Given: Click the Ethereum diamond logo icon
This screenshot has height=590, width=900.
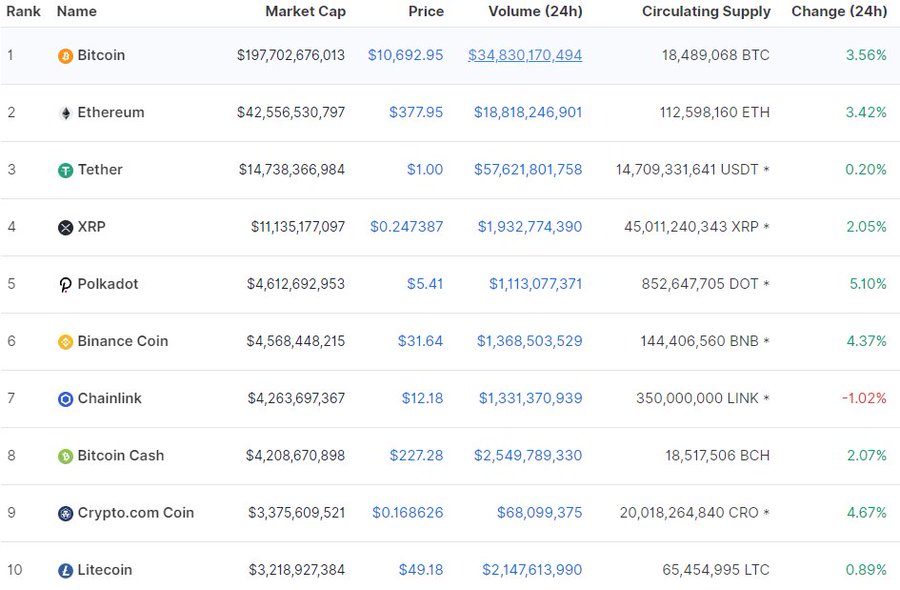Looking at the screenshot, I should (65, 113).
